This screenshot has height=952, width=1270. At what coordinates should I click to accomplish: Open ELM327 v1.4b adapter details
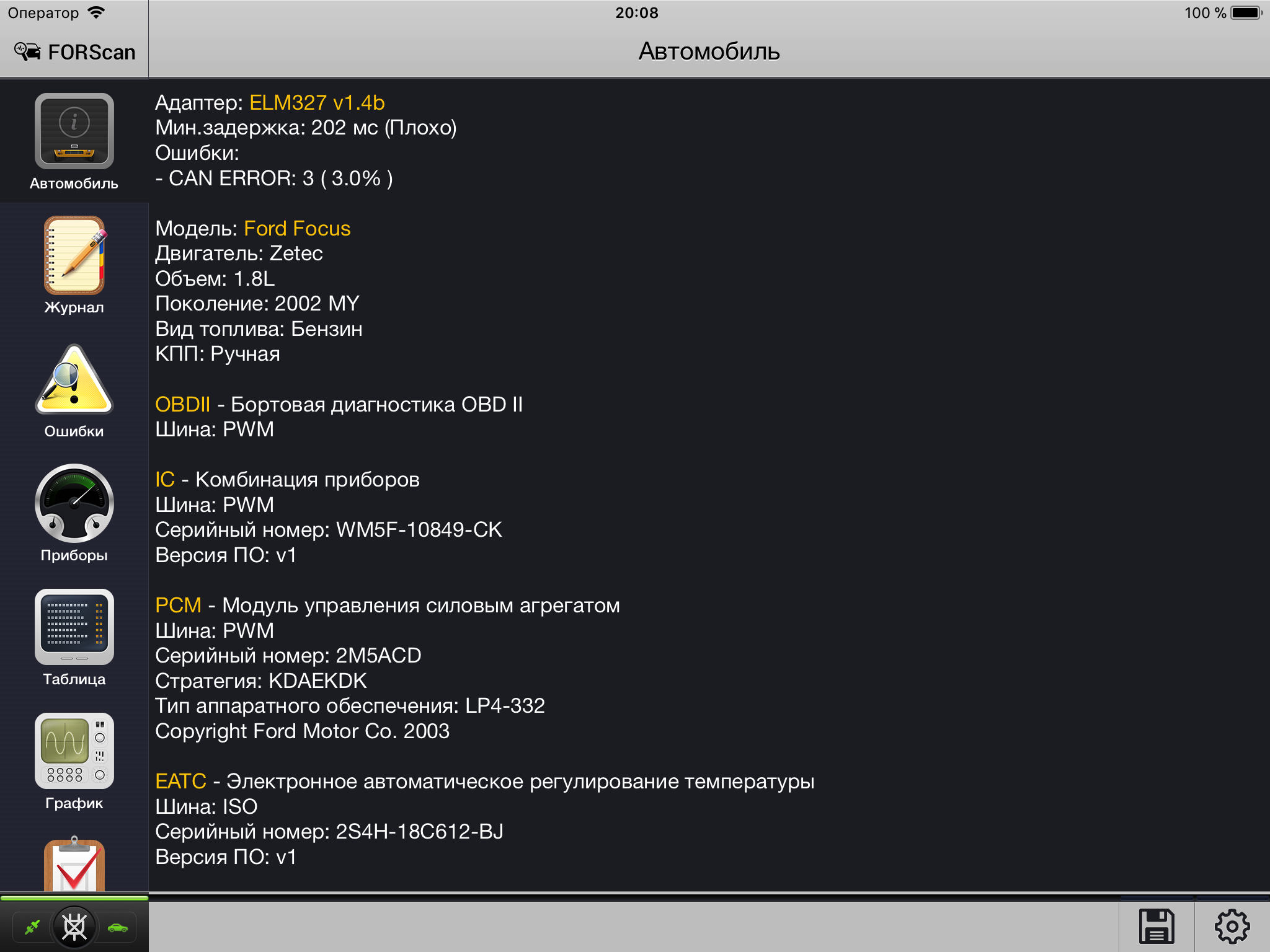316,103
